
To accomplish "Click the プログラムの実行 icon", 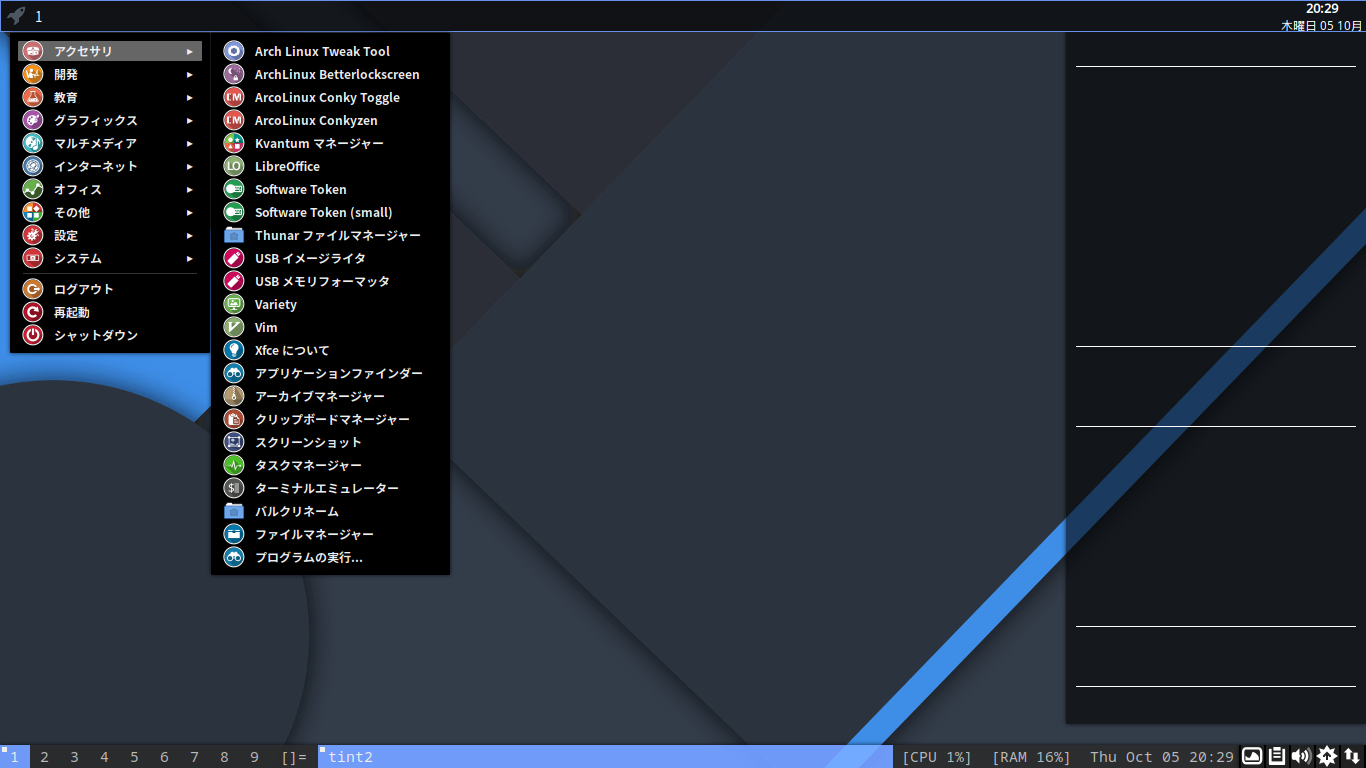I will (234, 557).
